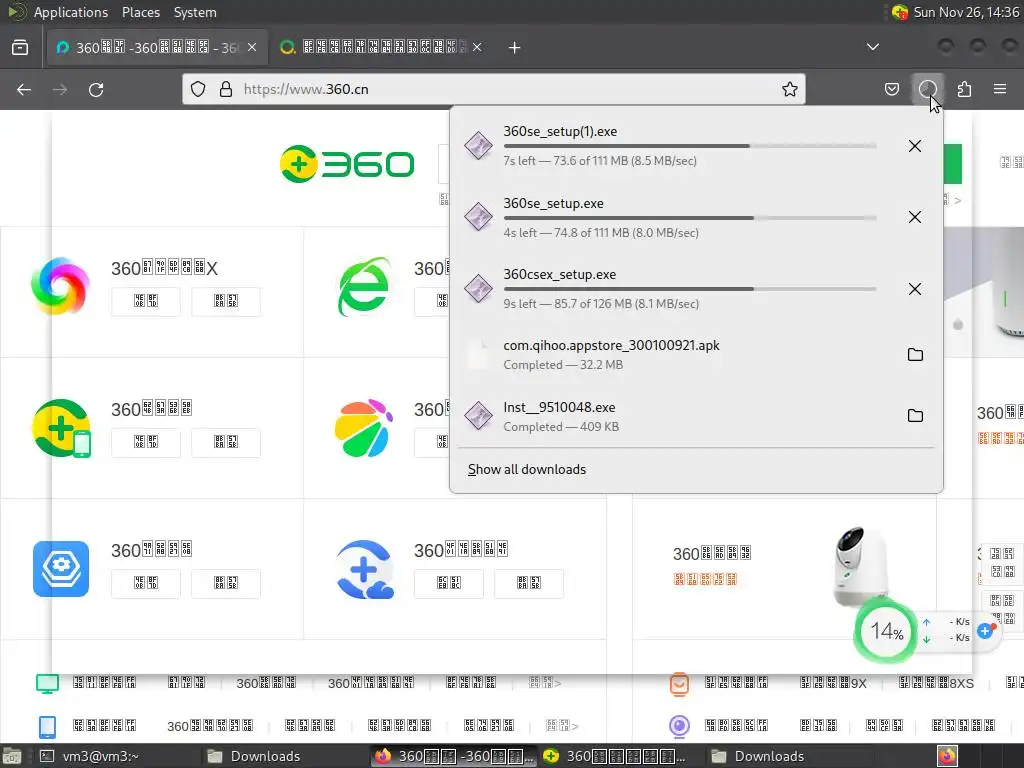Cancel the 360se_setup(1).exe download

tap(914, 146)
